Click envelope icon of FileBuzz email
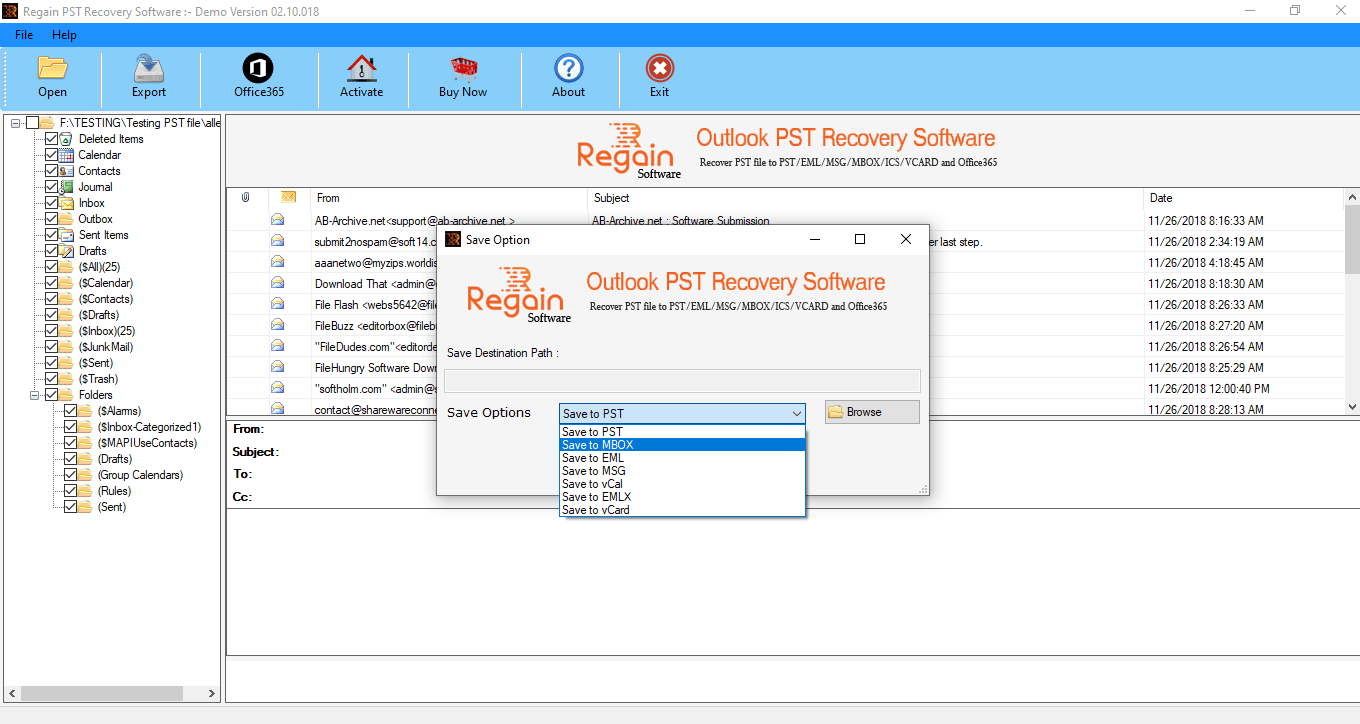 (277, 325)
